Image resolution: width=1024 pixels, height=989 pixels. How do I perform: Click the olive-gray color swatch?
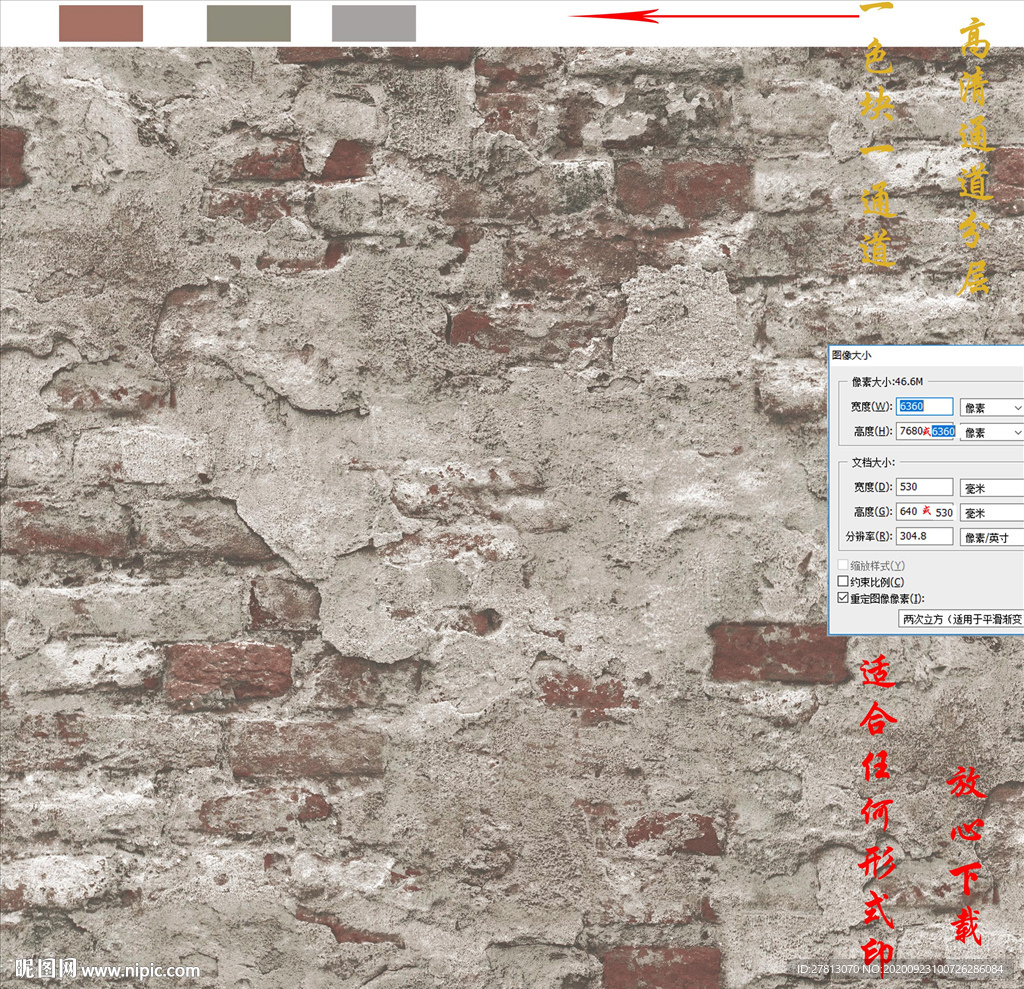click(249, 24)
